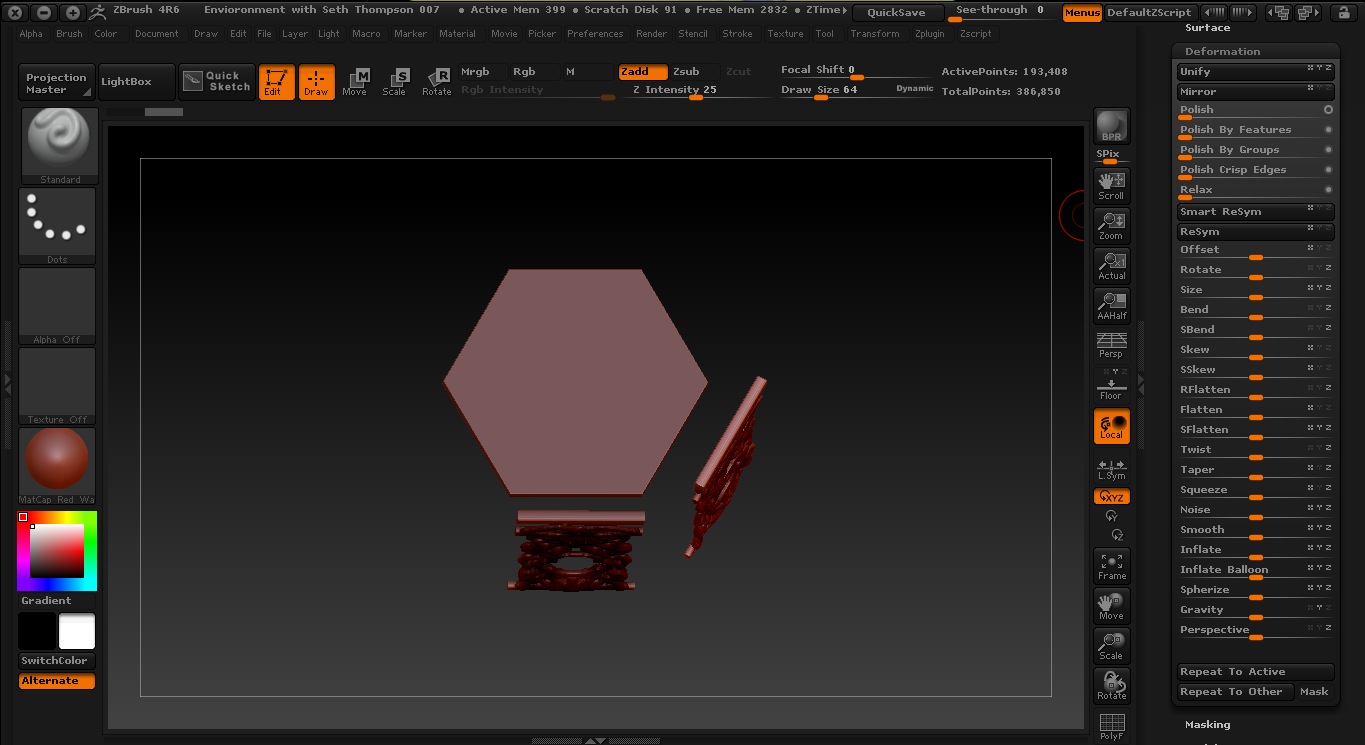Toggle the Menus button off

pos(1082,13)
